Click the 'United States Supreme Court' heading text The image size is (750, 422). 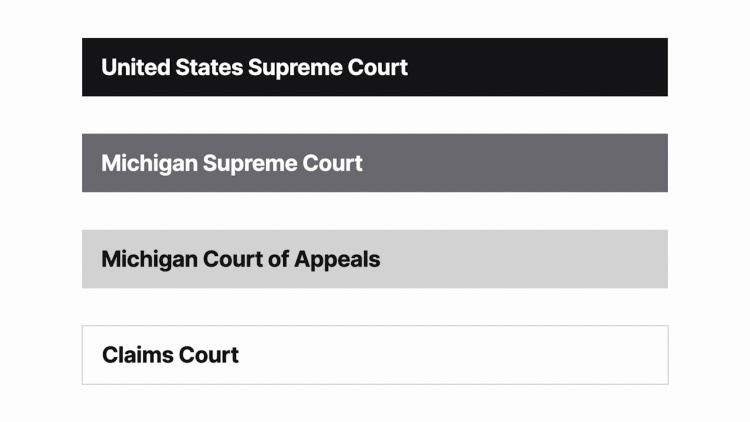coord(254,67)
